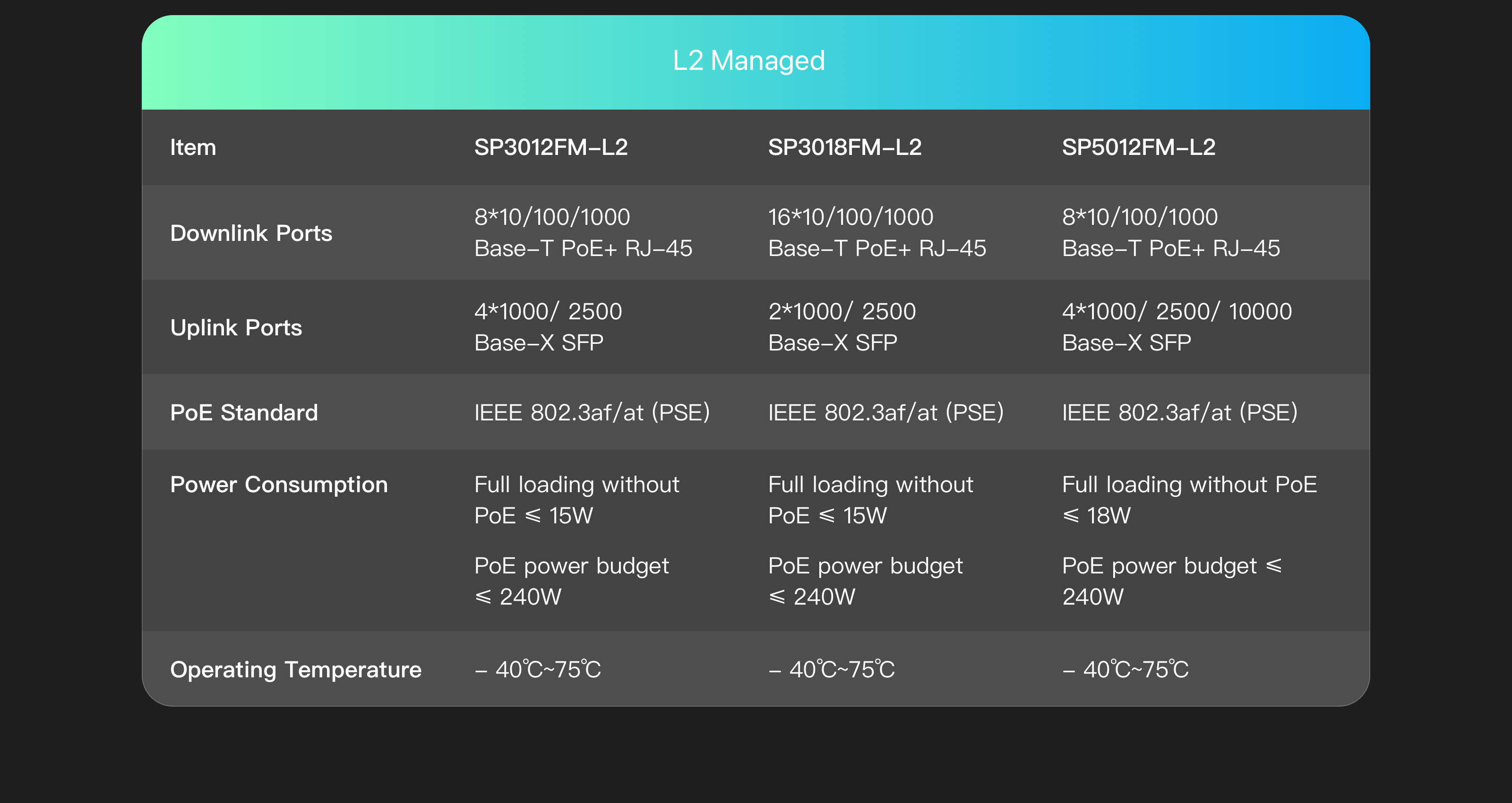Image resolution: width=1512 pixels, height=803 pixels.
Task: Click the Operating Temperature row label
Action: click(296, 670)
